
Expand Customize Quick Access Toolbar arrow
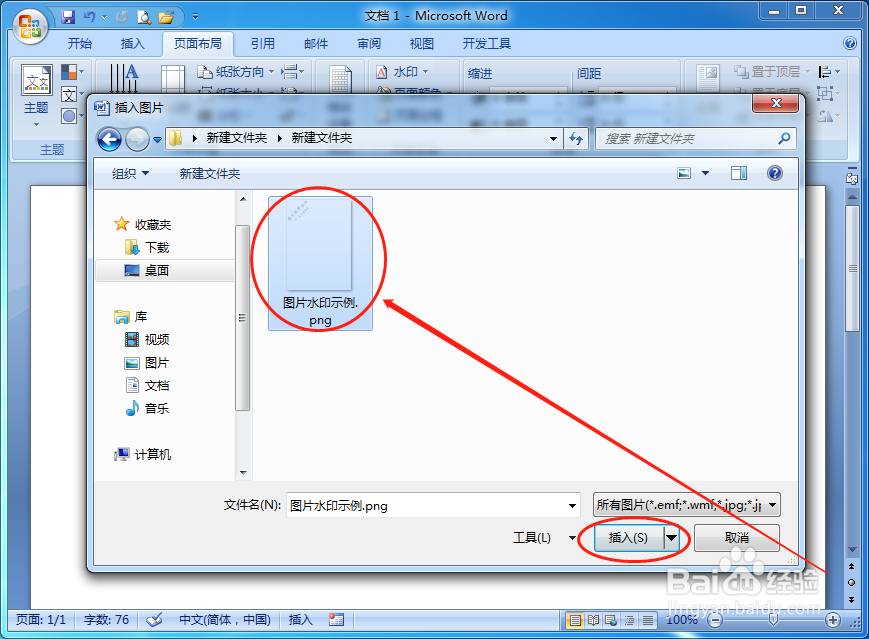(x=195, y=17)
